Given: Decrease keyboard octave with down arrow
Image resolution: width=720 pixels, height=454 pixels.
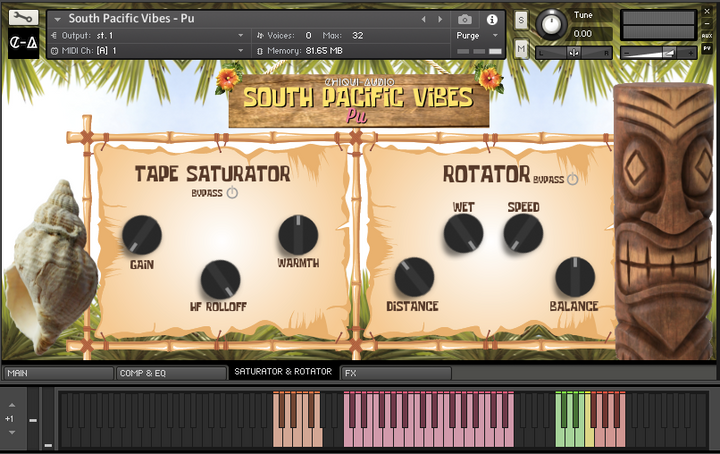Looking at the screenshot, I should tap(12, 432).
